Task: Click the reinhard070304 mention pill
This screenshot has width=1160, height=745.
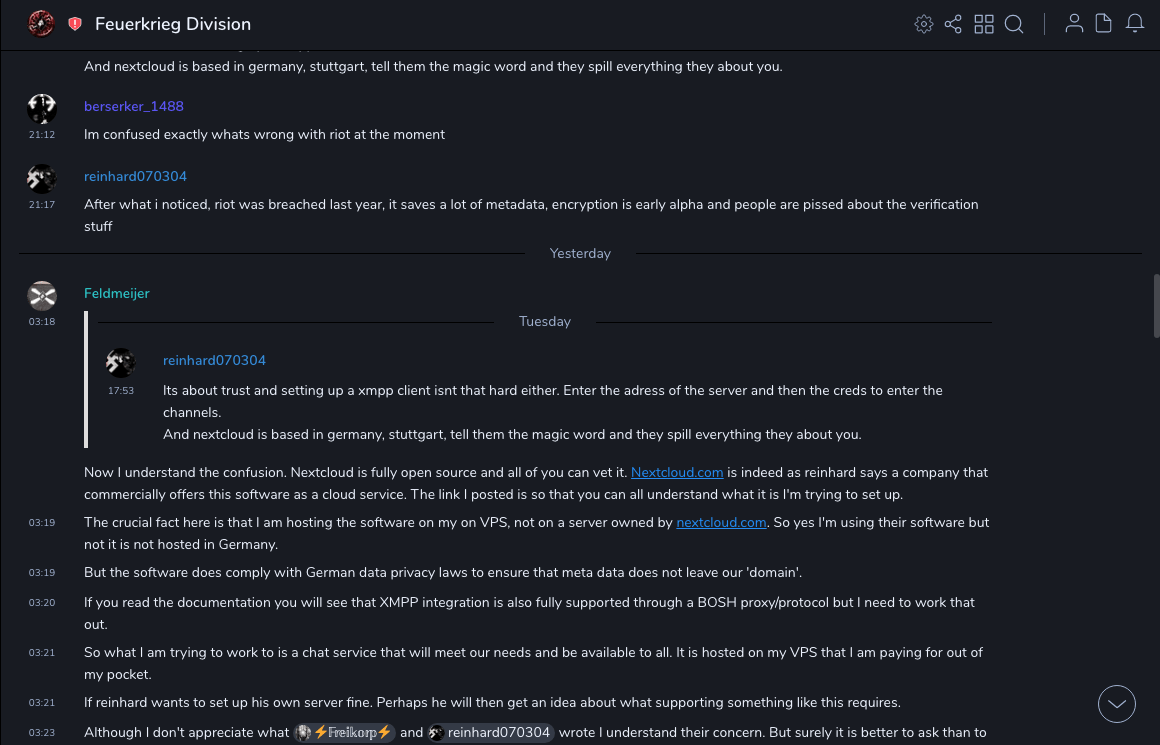Action: 490,733
